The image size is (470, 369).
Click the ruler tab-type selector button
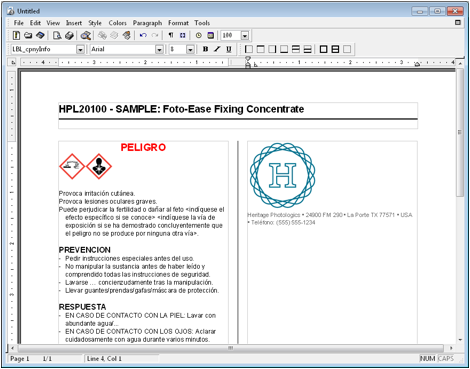(13, 62)
